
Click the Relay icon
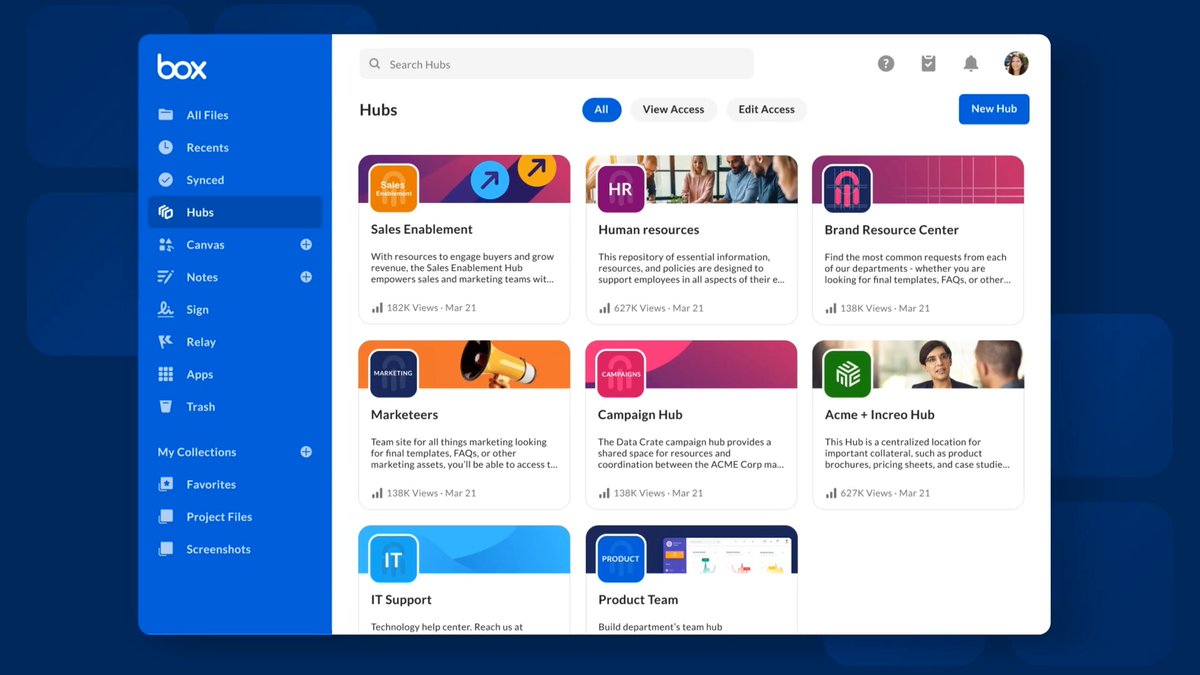[x=166, y=342]
